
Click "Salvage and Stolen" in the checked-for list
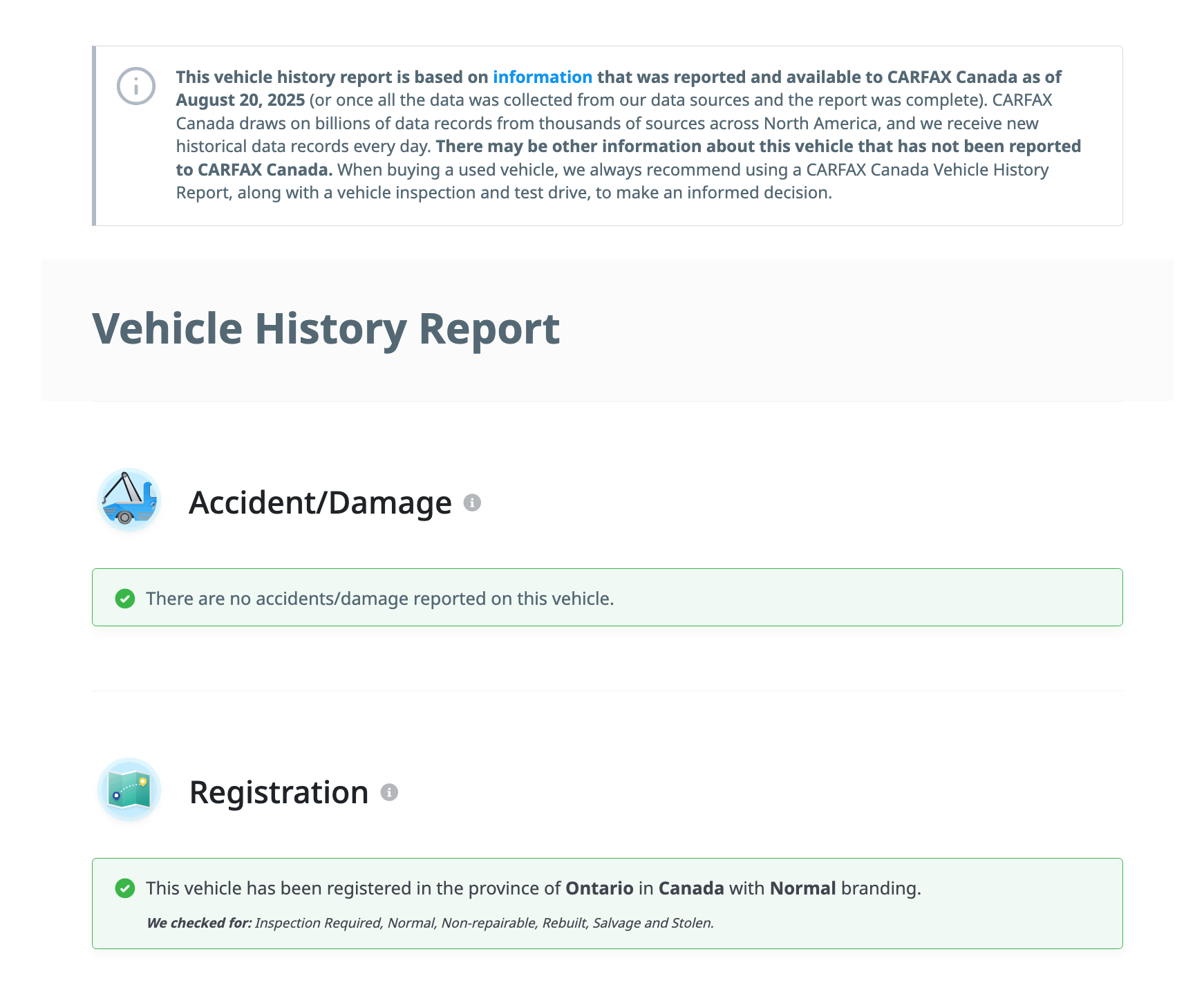pos(652,923)
